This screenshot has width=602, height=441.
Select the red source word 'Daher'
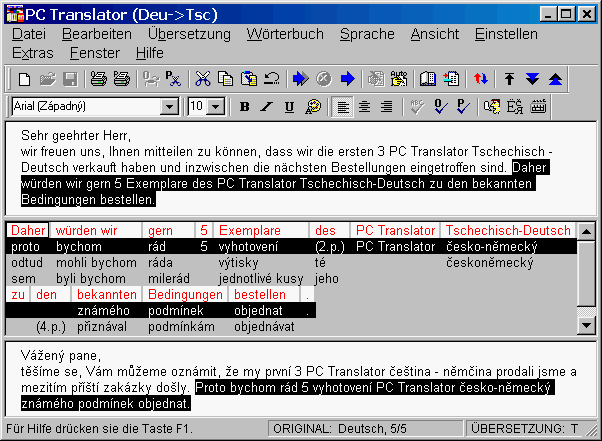28,231
